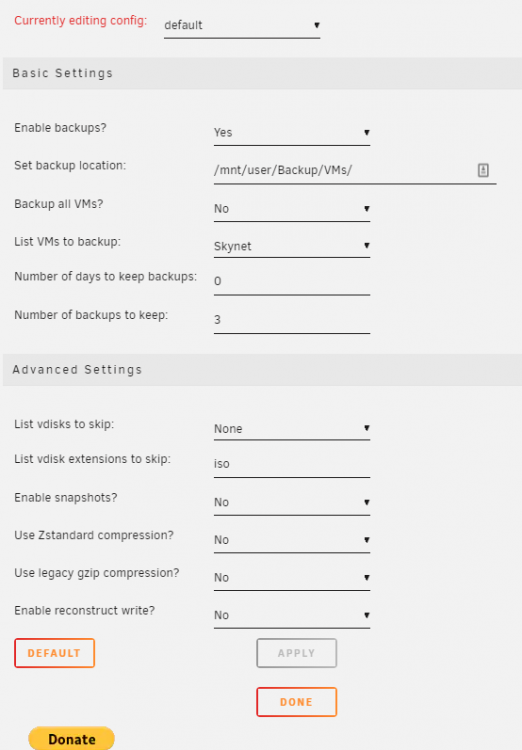Screen dimensions: 522x750
Task: Click the vdisk extensions to skip field
Action: 291,464
